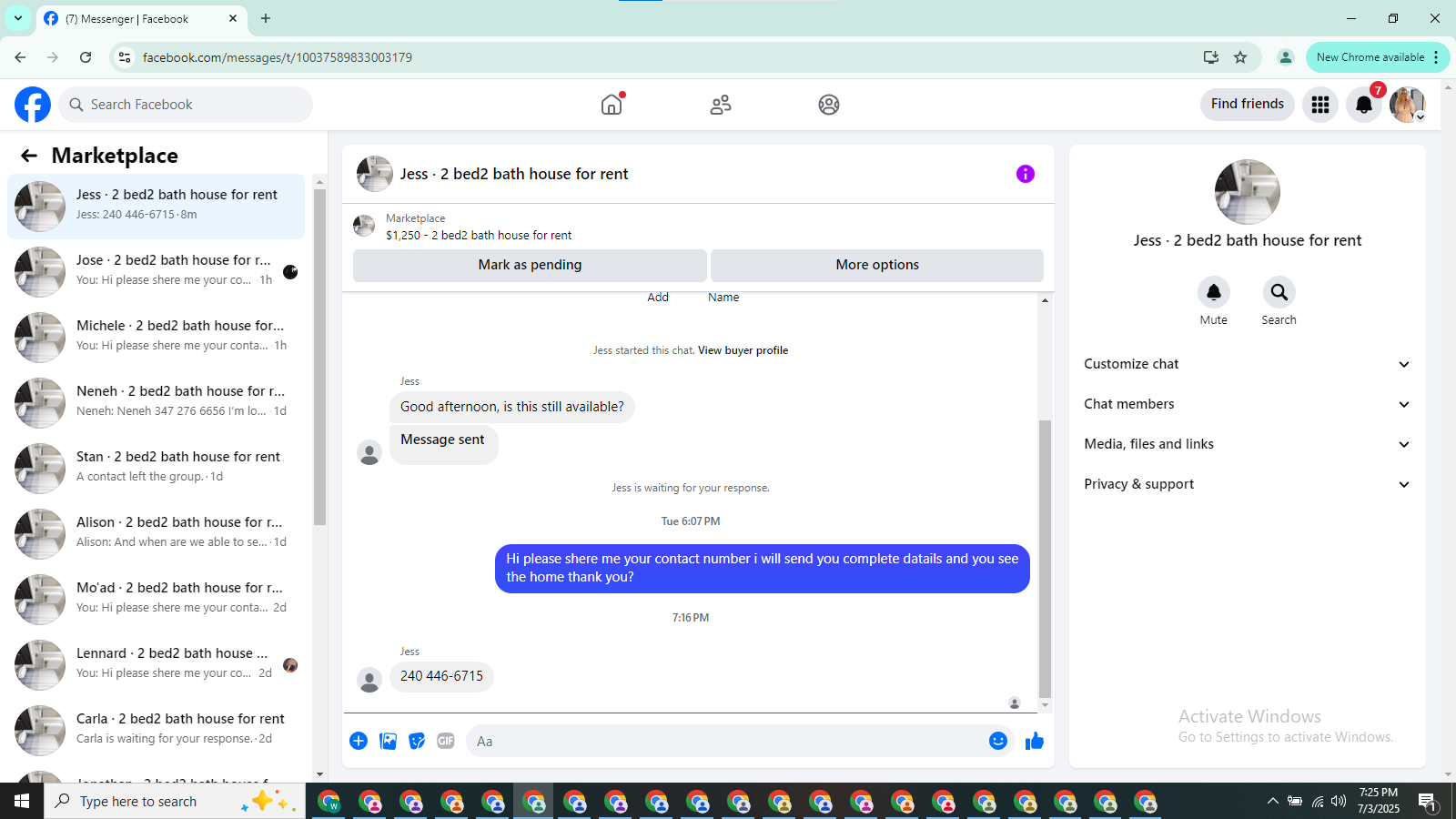Open Windows notification center icon

pyautogui.click(x=1428, y=801)
